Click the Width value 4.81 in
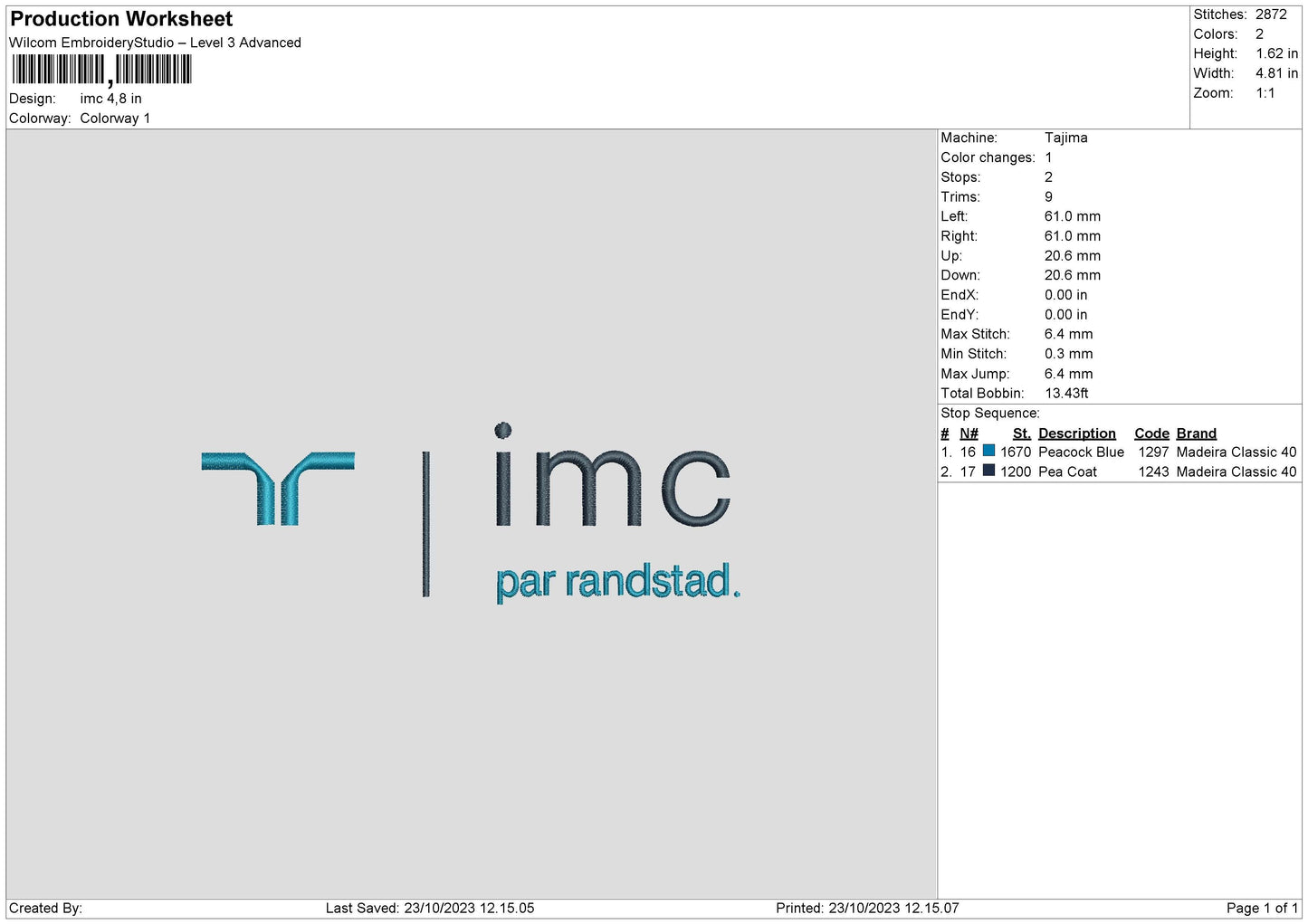The image size is (1308, 924). click(1276, 73)
